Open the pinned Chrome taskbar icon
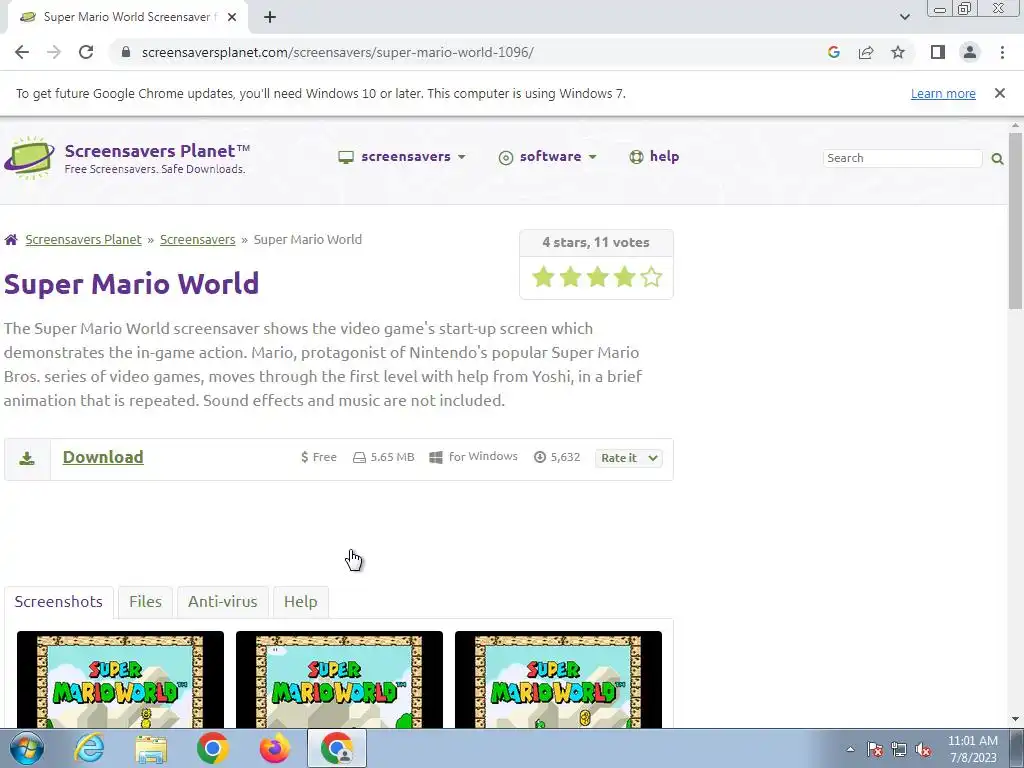The width and height of the screenshot is (1024, 768). click(x=213, y=748)
